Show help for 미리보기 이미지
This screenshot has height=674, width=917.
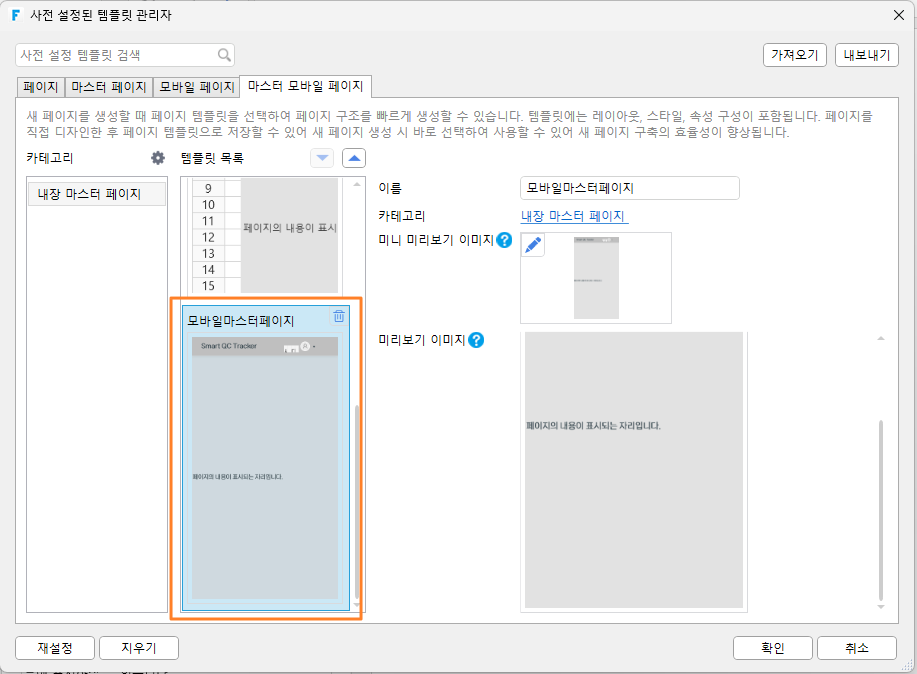click(477, 340)
